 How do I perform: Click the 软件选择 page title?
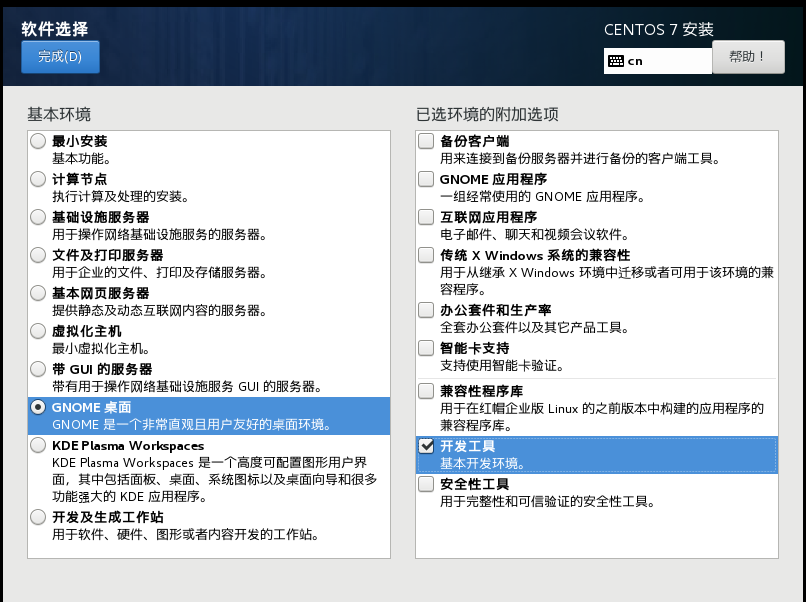point(55,29)
